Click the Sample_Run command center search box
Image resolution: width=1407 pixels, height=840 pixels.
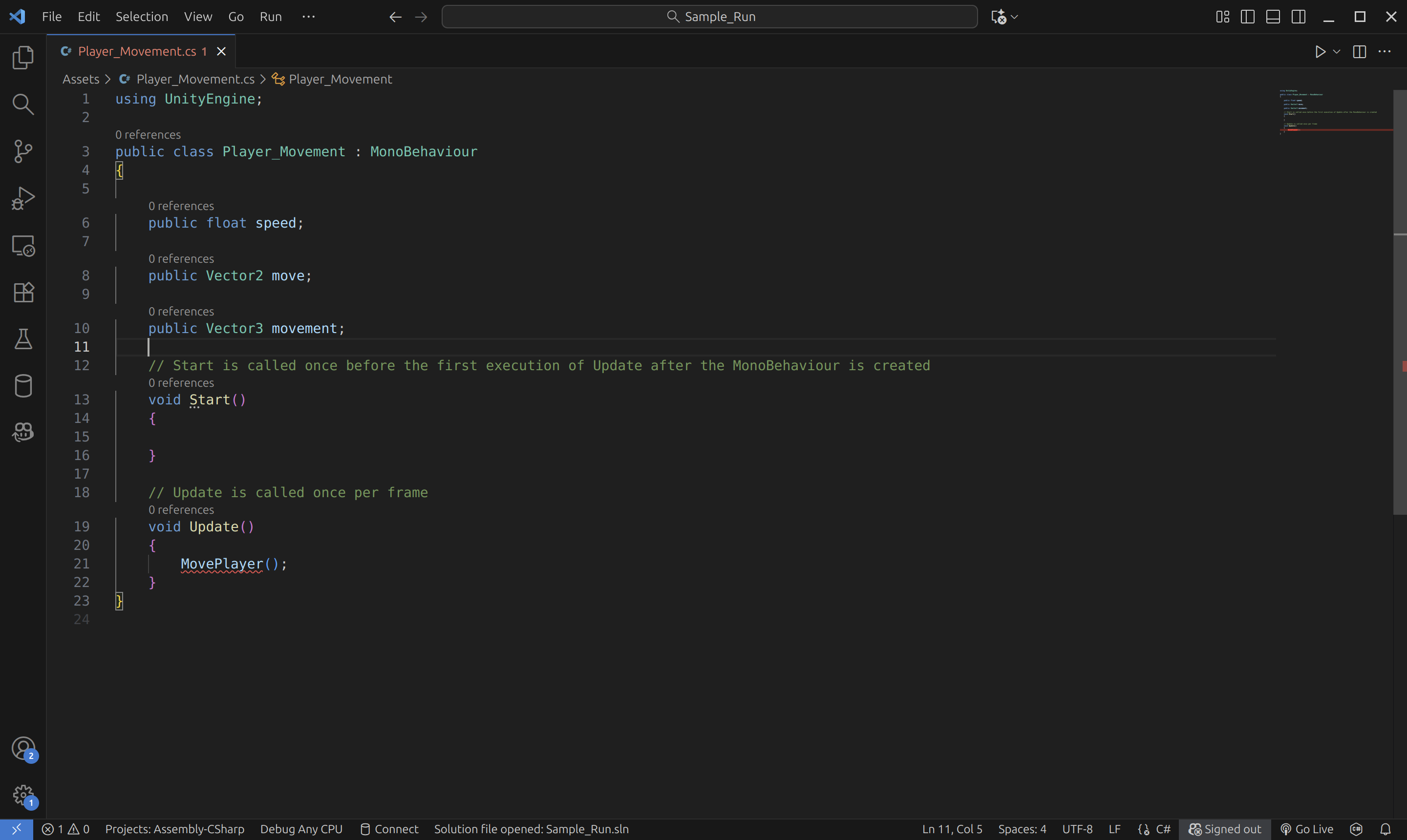[709, 17]
